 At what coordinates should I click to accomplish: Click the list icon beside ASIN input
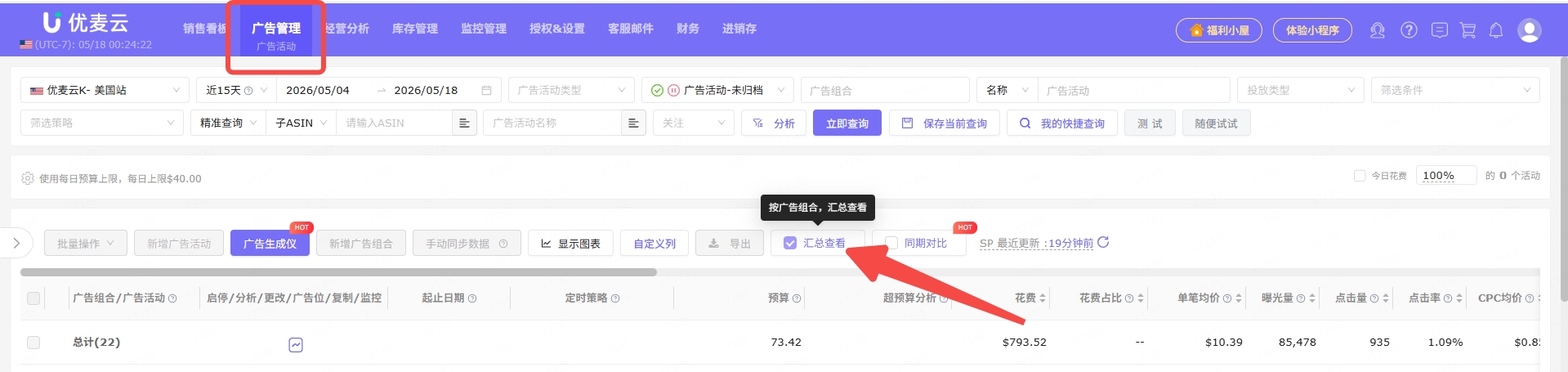coord(464,123)
